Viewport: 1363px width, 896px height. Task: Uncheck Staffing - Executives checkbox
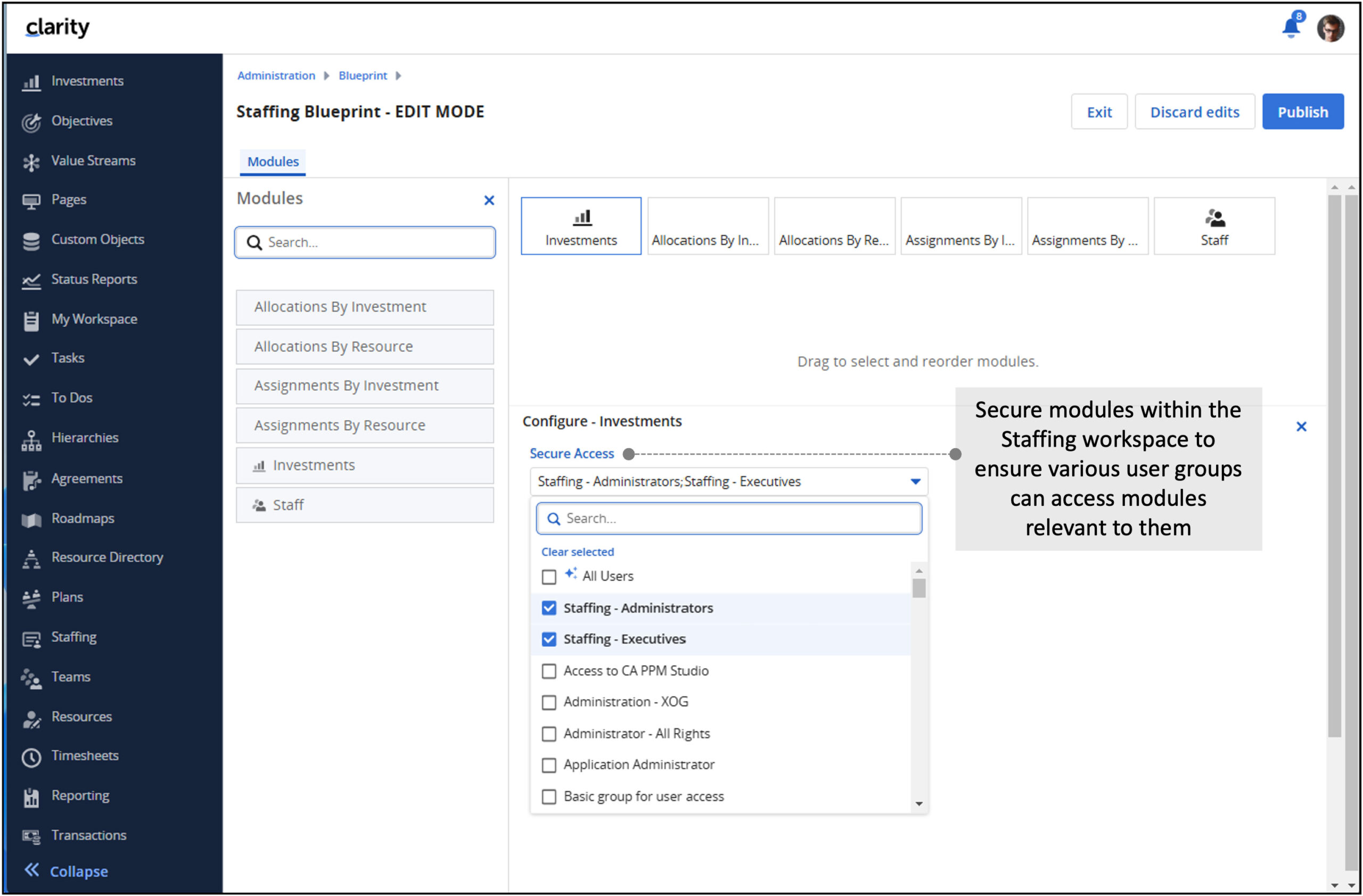coord(548,639)
